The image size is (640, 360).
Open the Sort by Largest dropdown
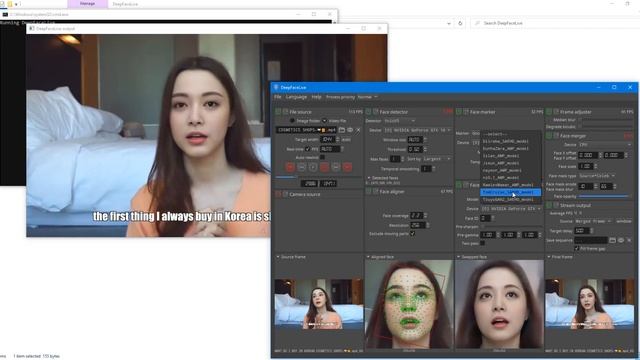pyautogui.click(x=437, y=159)
